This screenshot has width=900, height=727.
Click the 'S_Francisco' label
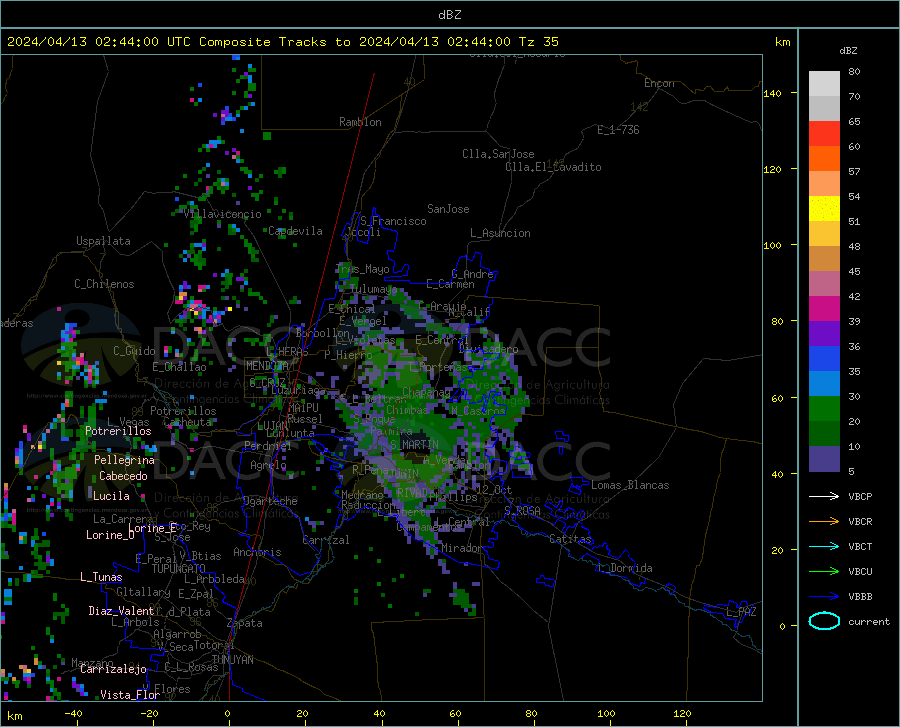[393, 221]
